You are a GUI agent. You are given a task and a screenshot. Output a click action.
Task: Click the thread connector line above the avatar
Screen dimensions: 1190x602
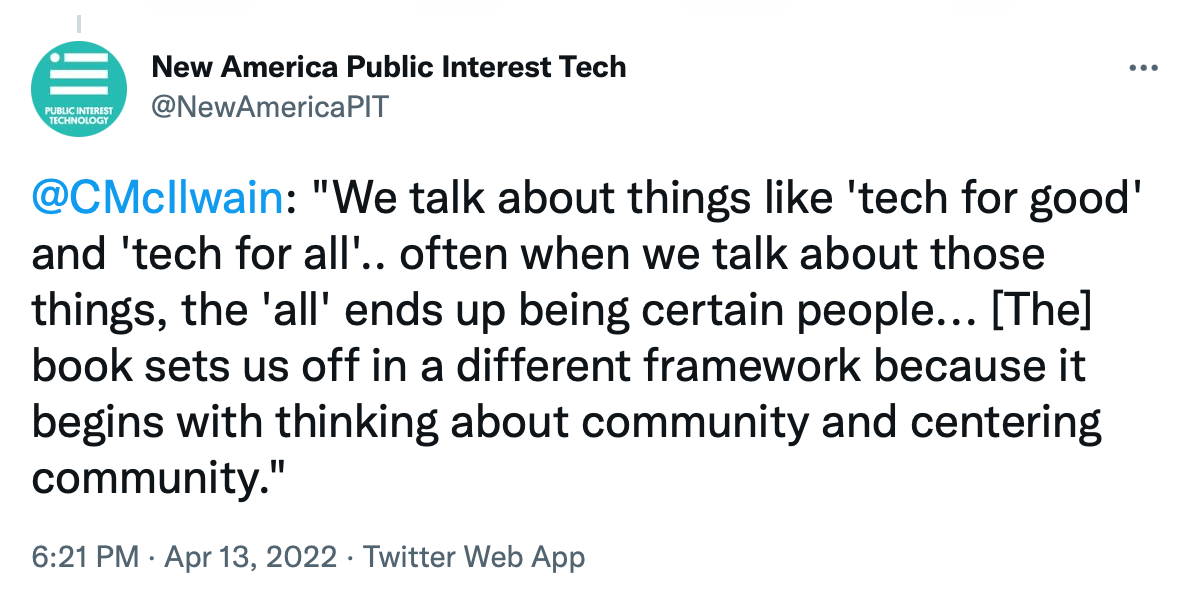coord(79,24)
